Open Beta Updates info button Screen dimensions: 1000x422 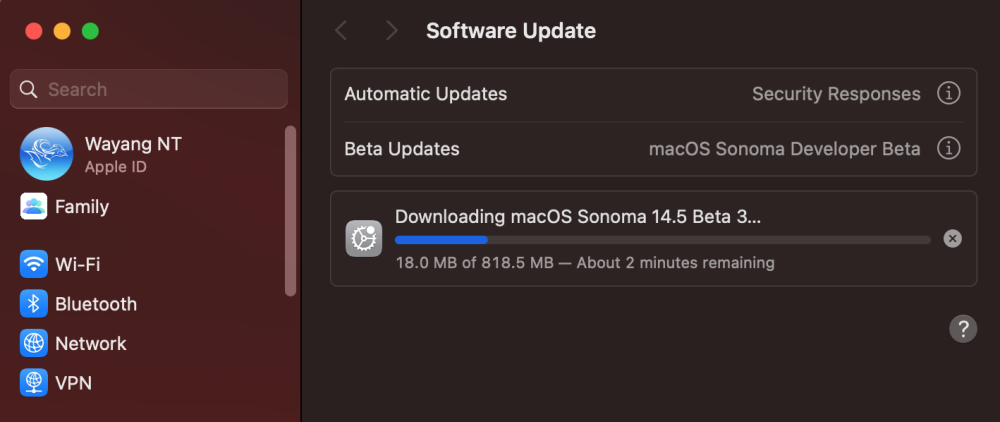coord(948,149)
